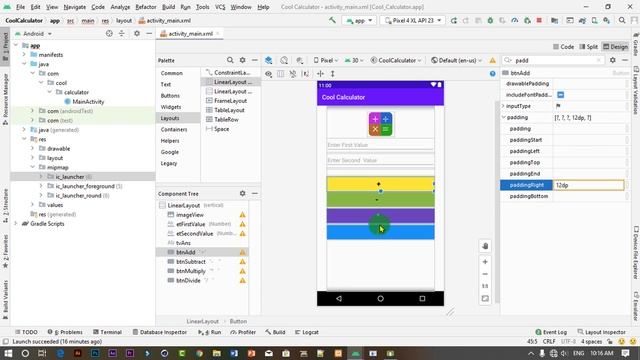Image resolution: width=640 pixels, height=360 pixels.
Task: Toggle the includeFontPadding checkbox
Action: tap(560, 95)
